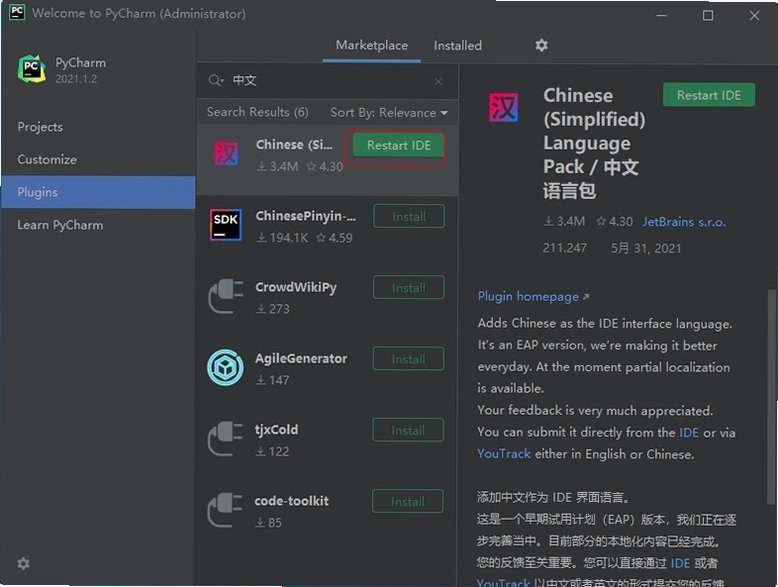Click the 273 downloads of CrowdWikiPy

272,309
